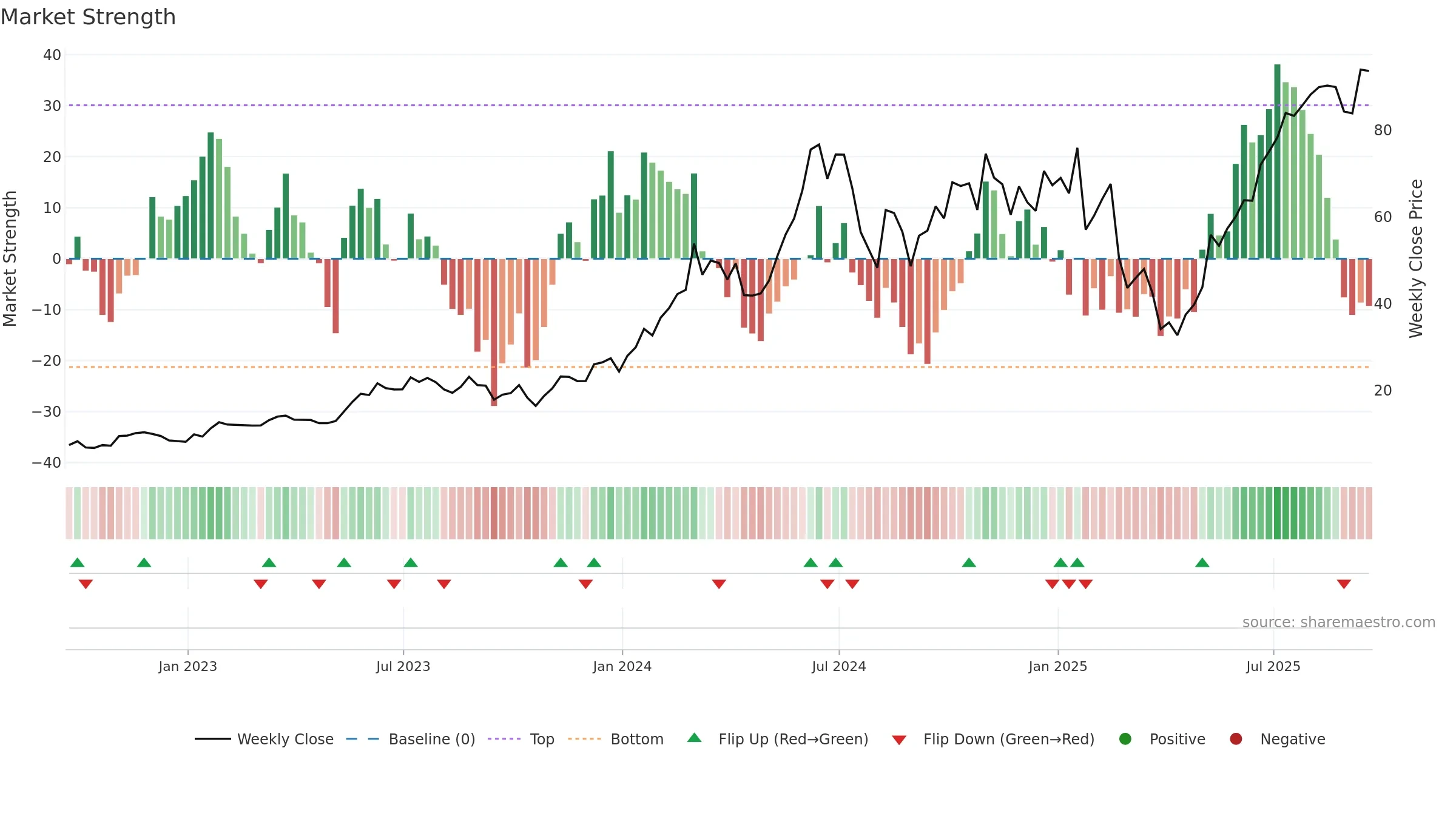Image resolution: width=1456 pixels, height=819 pixels.
Task: Toggle the Weekly Close legend label
Action: click(x=285, y=740)
